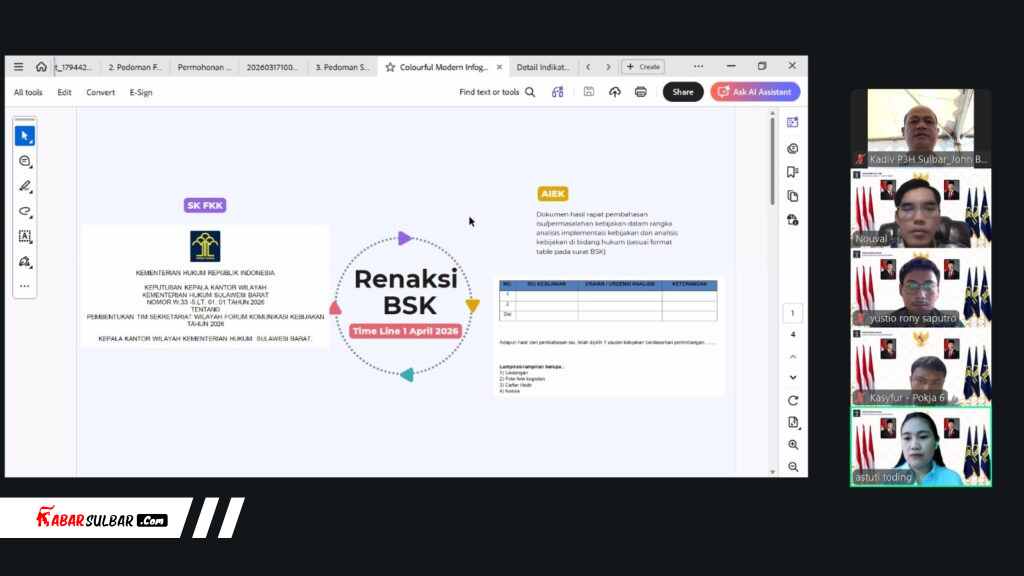
Task: Click the current page number box
Action: click(x=793, y=313)
